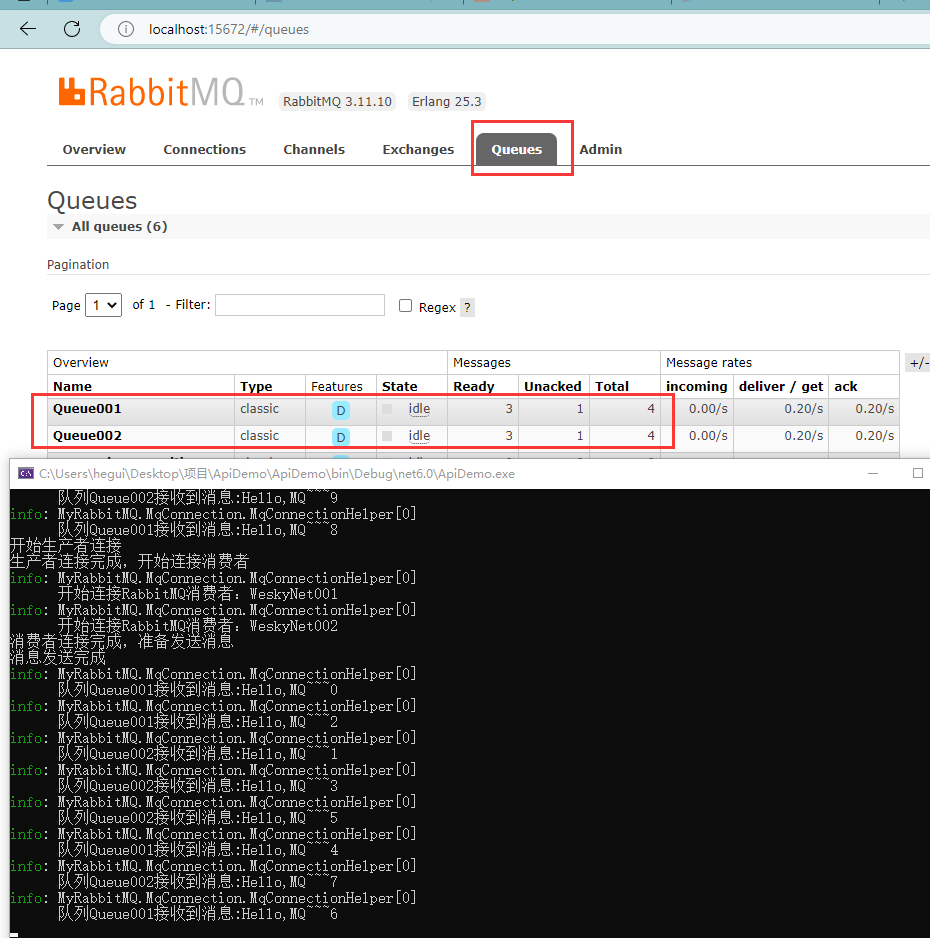
Task: Switch to the Exchanges tab
Action: (418, 150)
